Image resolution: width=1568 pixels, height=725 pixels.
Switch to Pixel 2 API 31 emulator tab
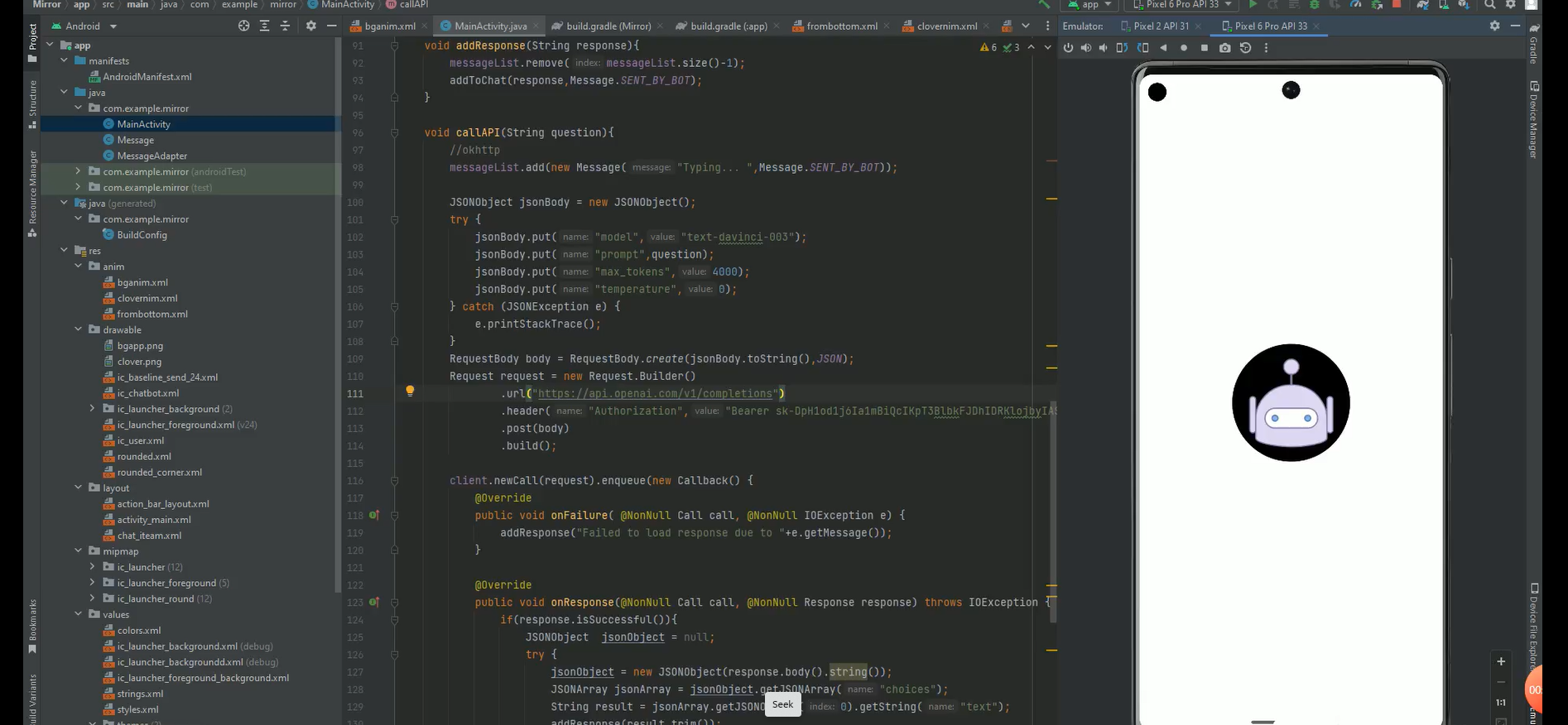click(1160, 26)
